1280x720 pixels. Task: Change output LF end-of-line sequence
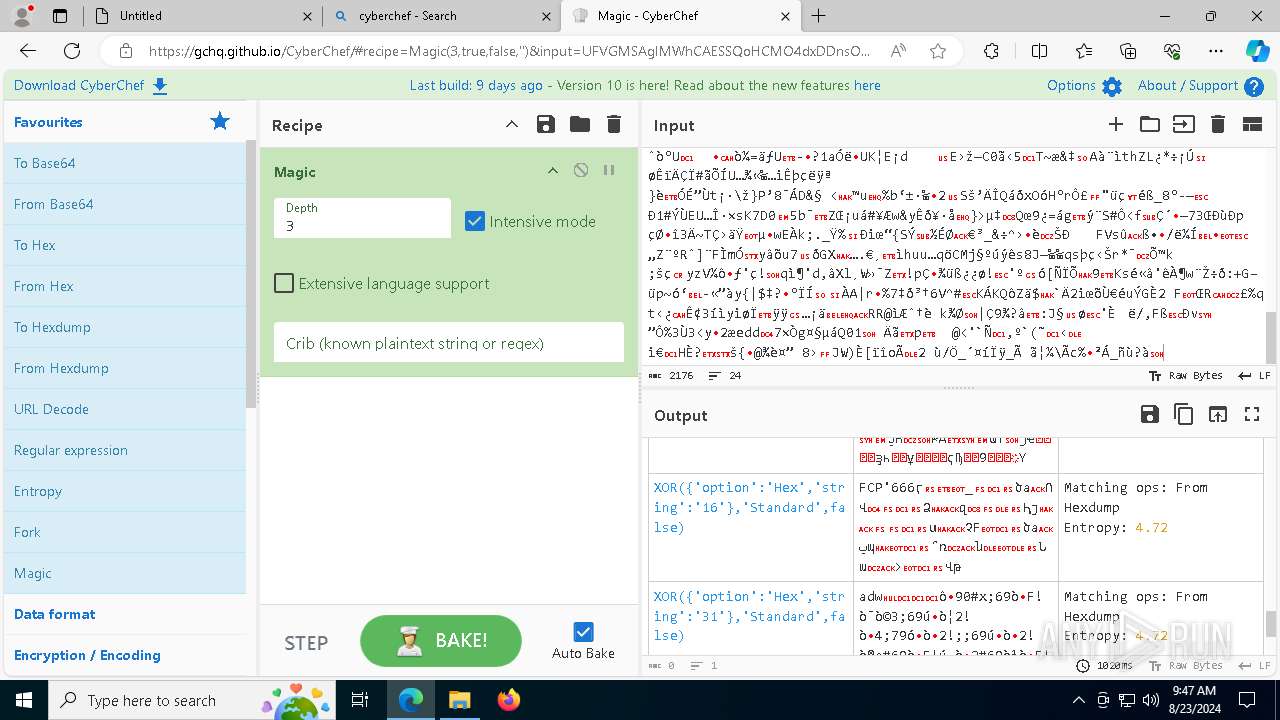pyautogui.click(x=1254, y=665)
